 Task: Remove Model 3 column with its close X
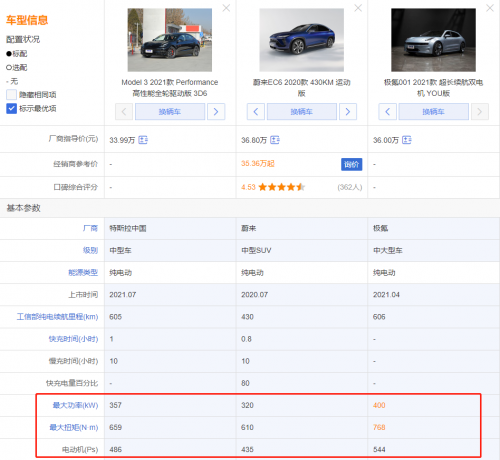pos(226,8)
